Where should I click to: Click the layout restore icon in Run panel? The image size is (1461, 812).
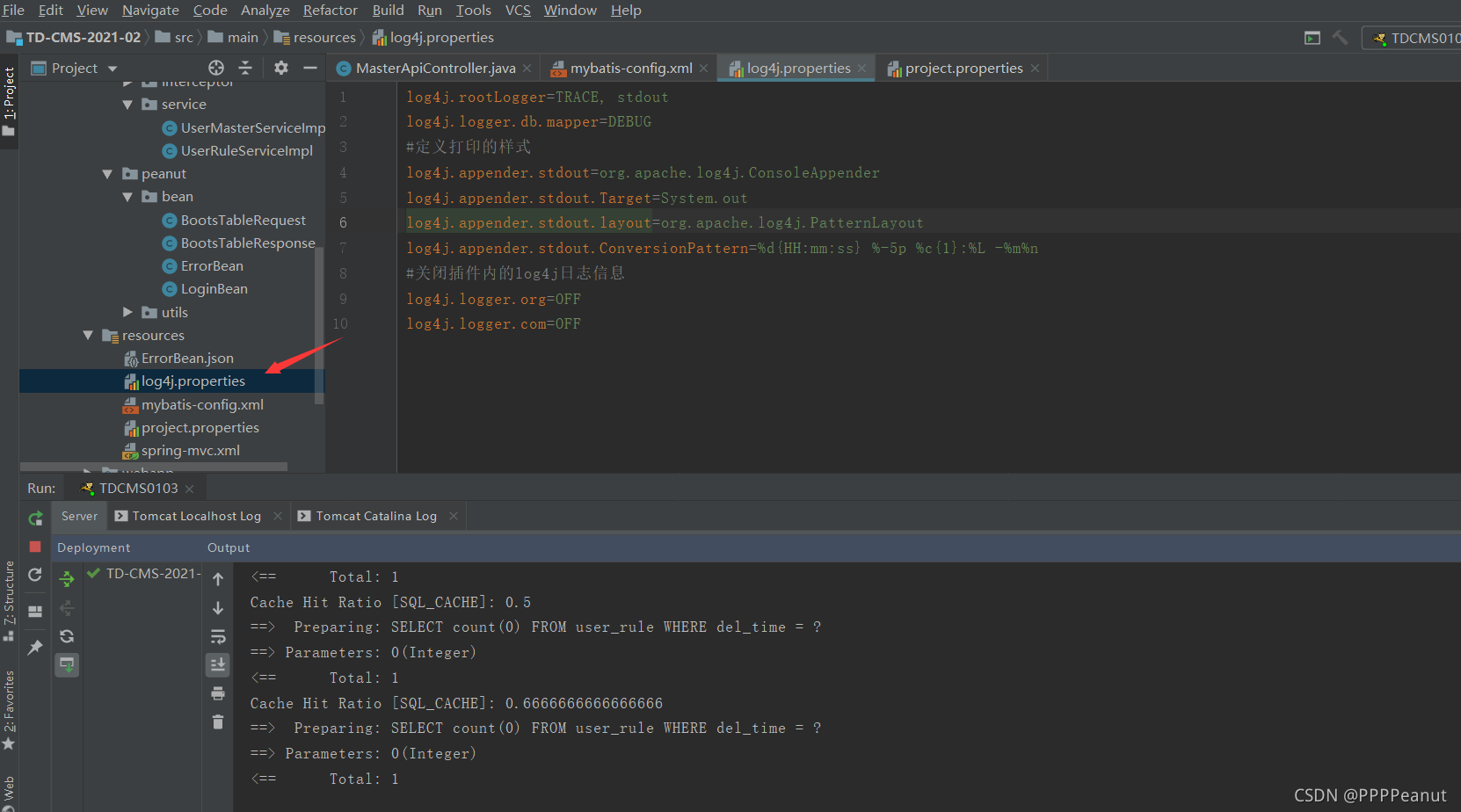[x=35, y=611]
